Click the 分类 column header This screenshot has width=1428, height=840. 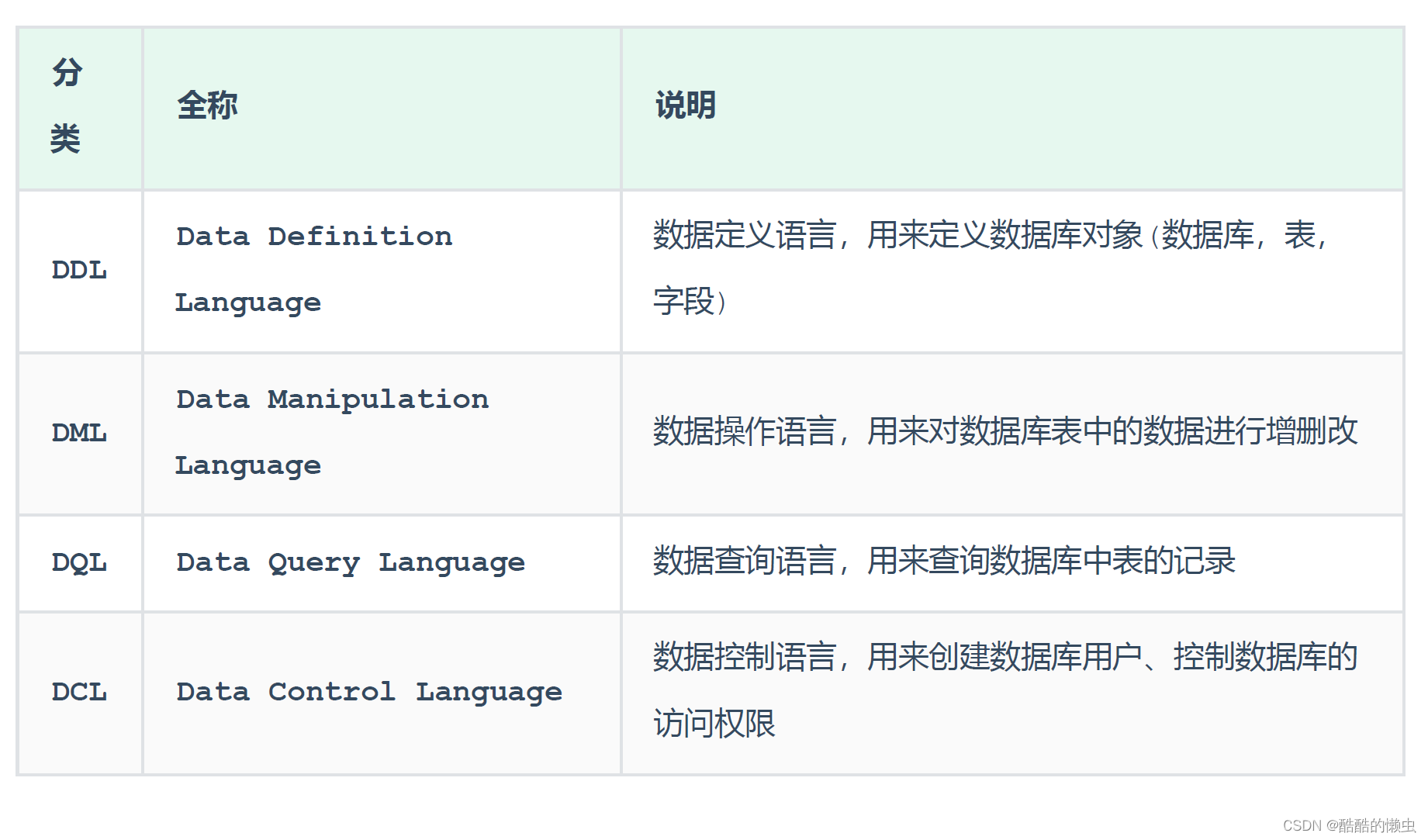click(x=80, y=109)
